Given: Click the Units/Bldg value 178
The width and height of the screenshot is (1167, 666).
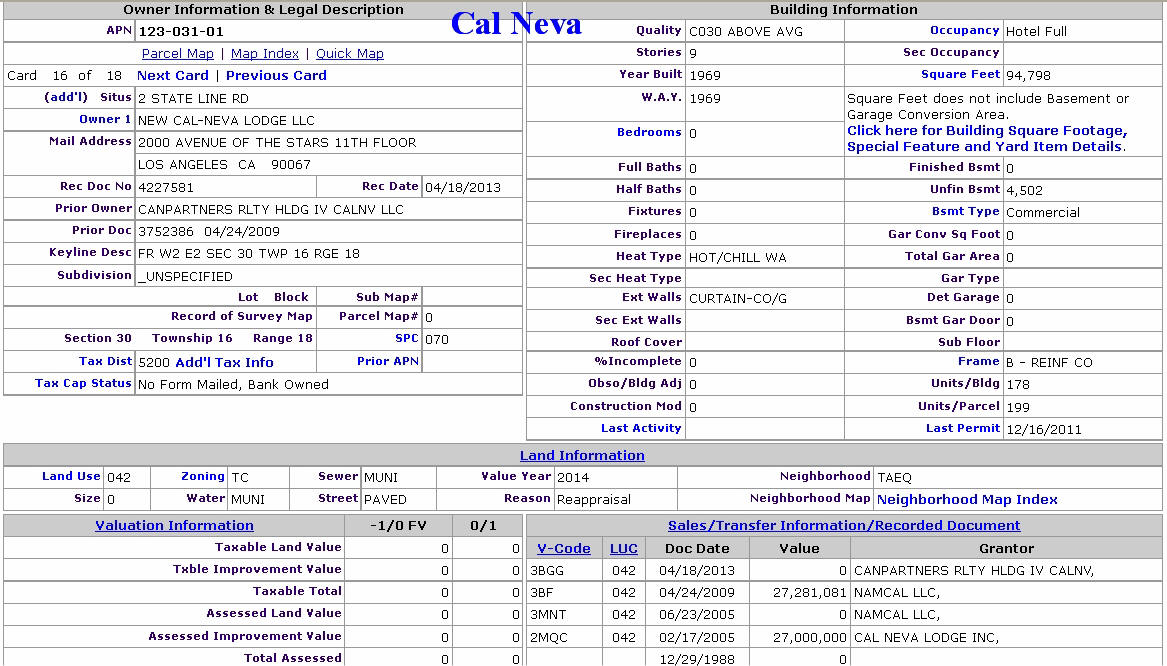Looking at the screenshot, I should [x=1017, y=385].
